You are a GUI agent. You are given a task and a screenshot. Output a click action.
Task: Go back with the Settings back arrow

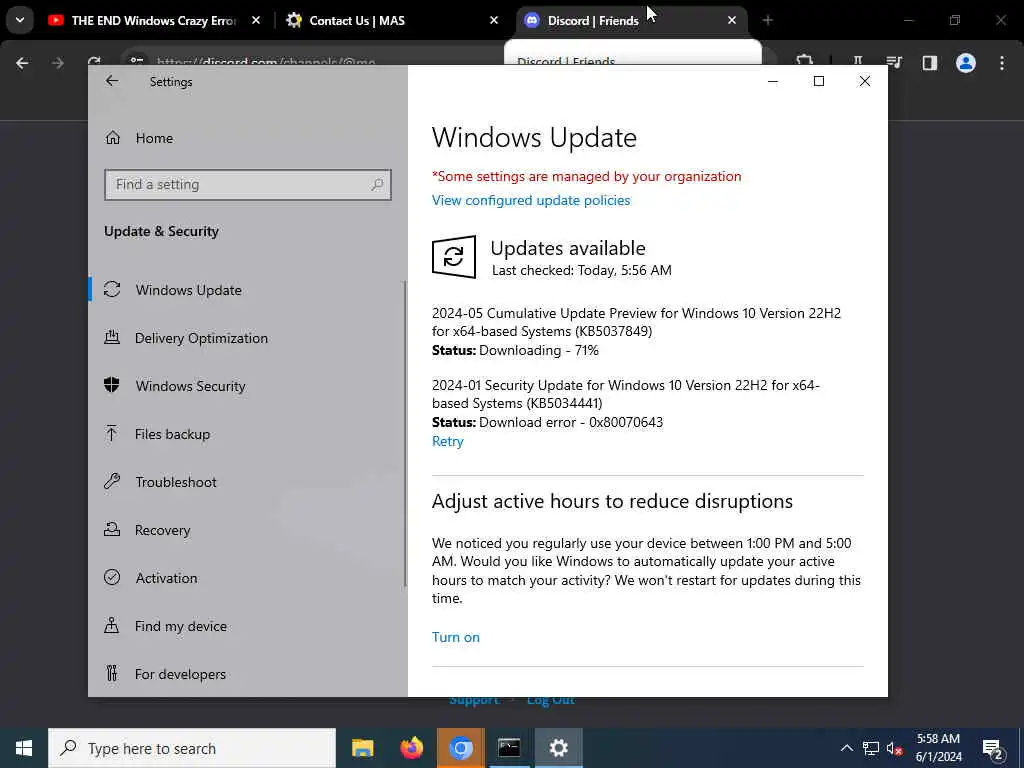click(x=112, y=81)
